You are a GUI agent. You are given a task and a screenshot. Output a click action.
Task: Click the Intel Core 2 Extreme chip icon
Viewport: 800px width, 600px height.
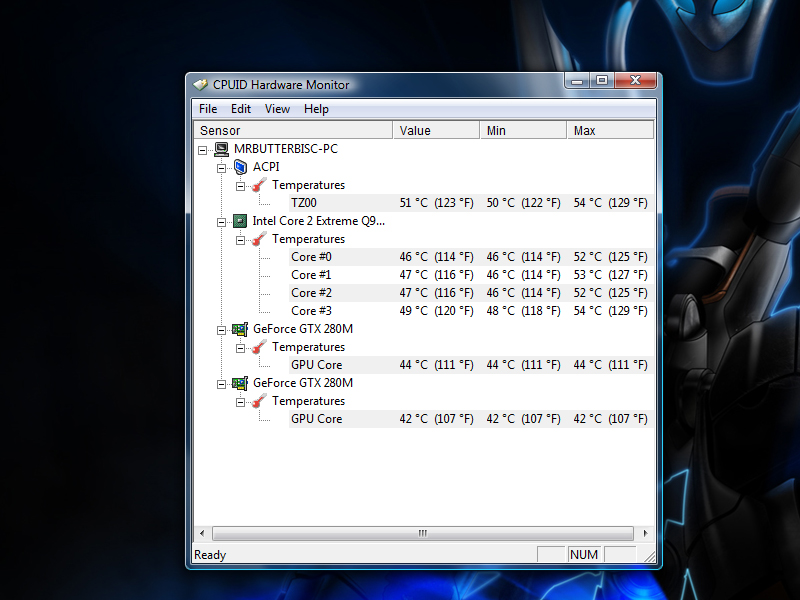[240, 221]
